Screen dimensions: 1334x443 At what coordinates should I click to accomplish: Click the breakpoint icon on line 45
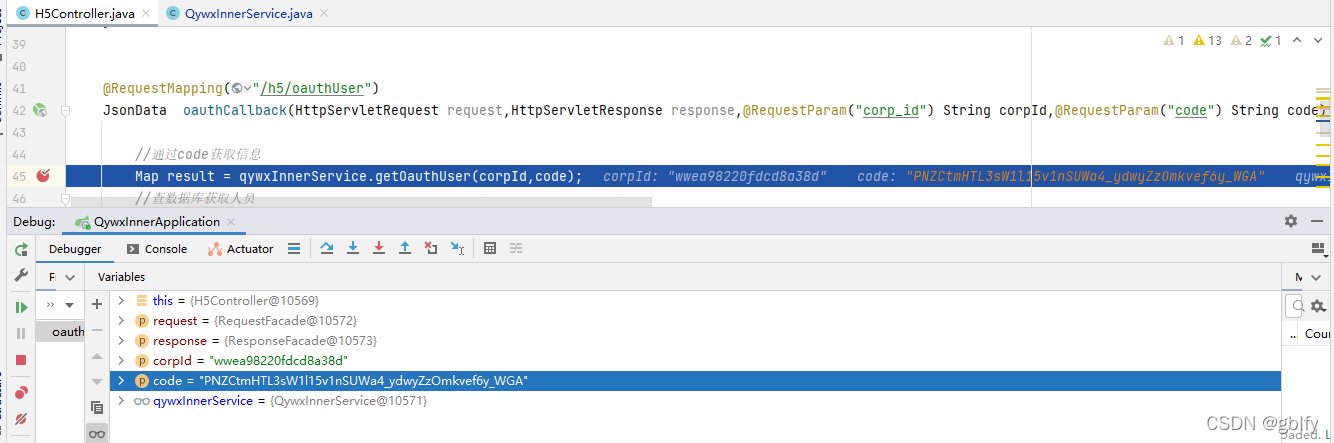click(42, 176)
